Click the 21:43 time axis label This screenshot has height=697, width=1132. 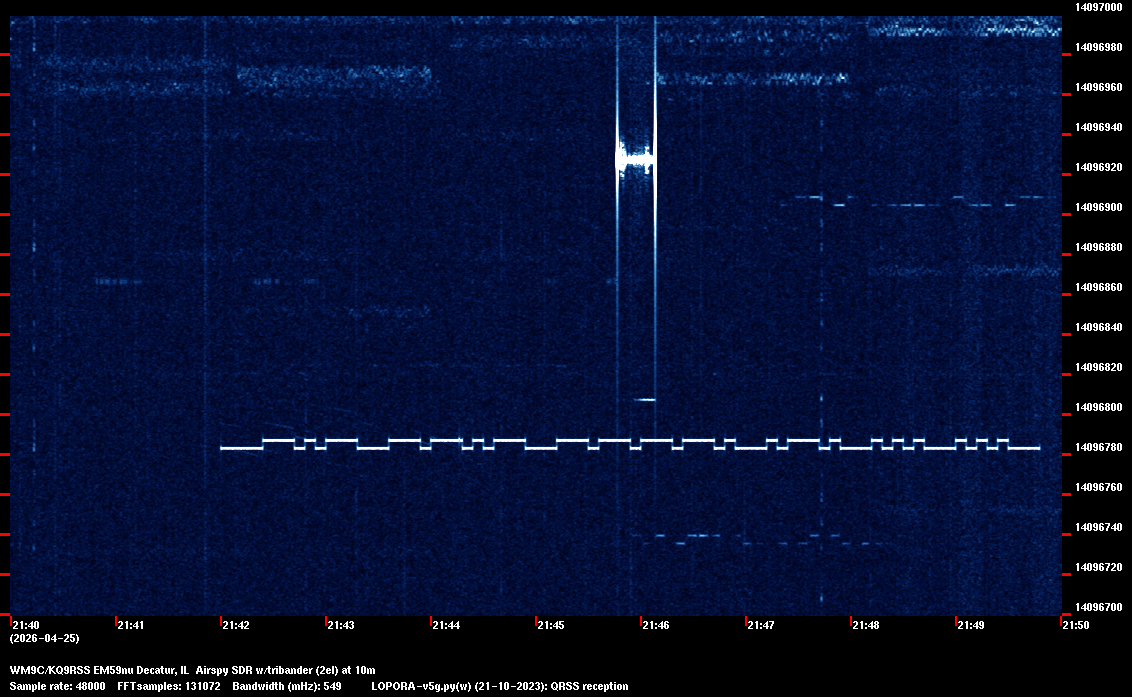click(340, 625)
